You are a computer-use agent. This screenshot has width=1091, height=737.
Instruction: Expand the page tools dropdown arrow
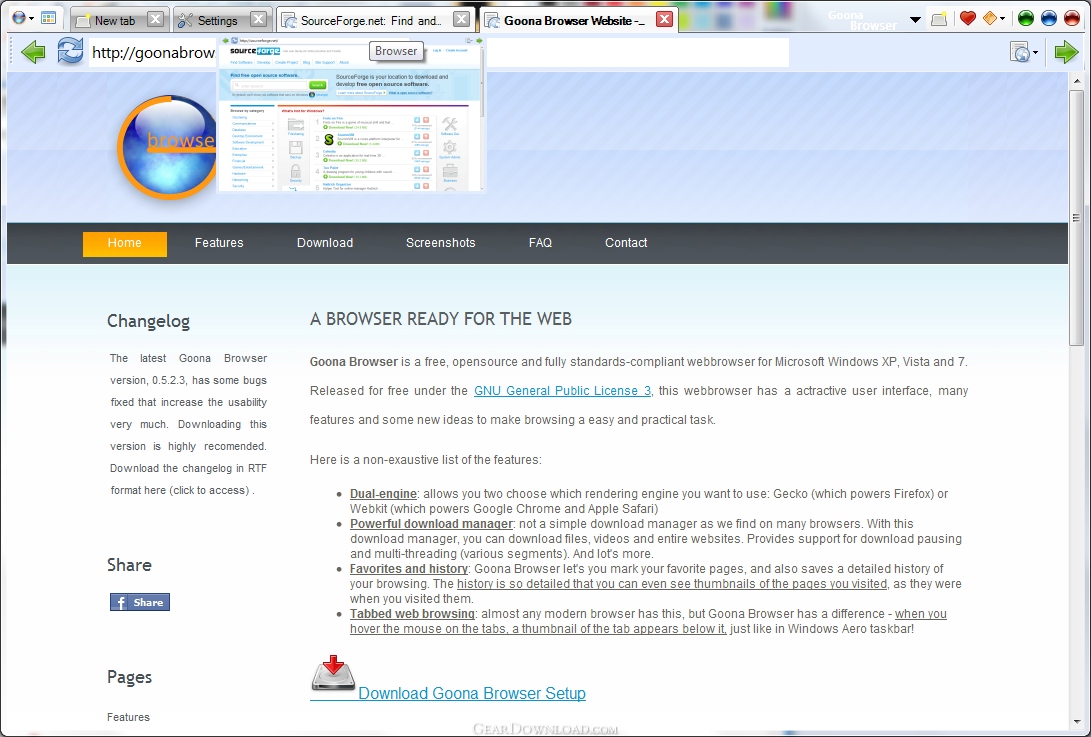pos(1036,53)
